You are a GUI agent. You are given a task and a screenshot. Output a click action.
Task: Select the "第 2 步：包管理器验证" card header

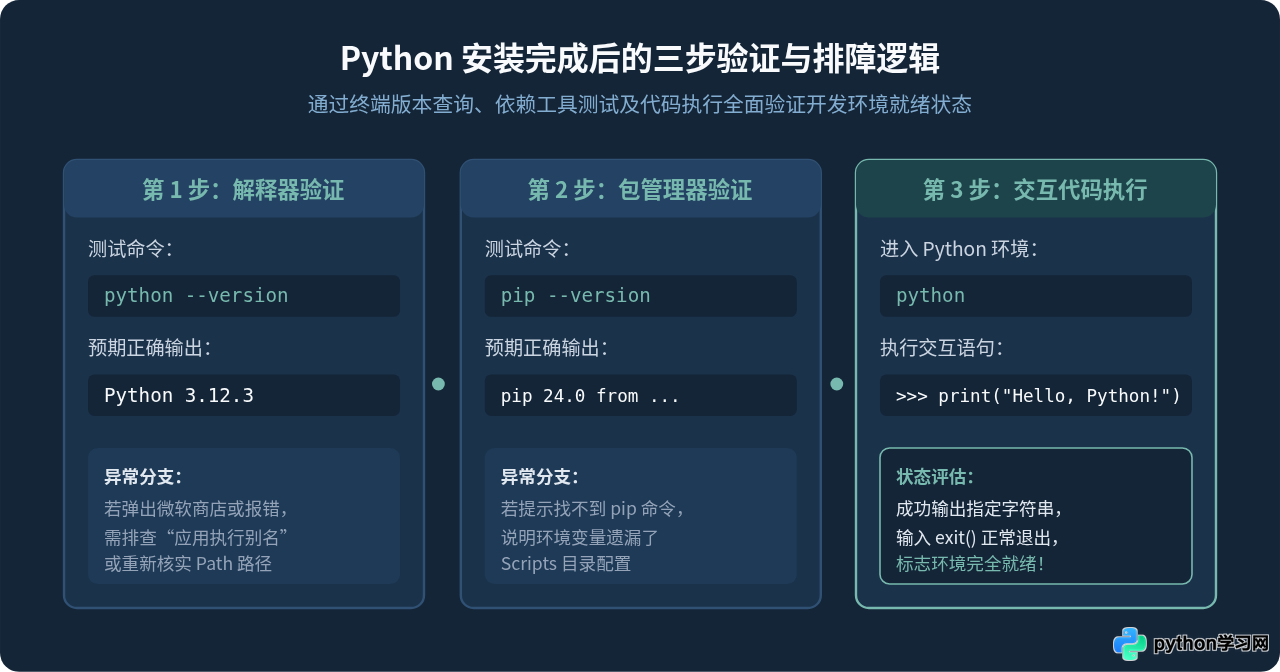tap(640, 189)
